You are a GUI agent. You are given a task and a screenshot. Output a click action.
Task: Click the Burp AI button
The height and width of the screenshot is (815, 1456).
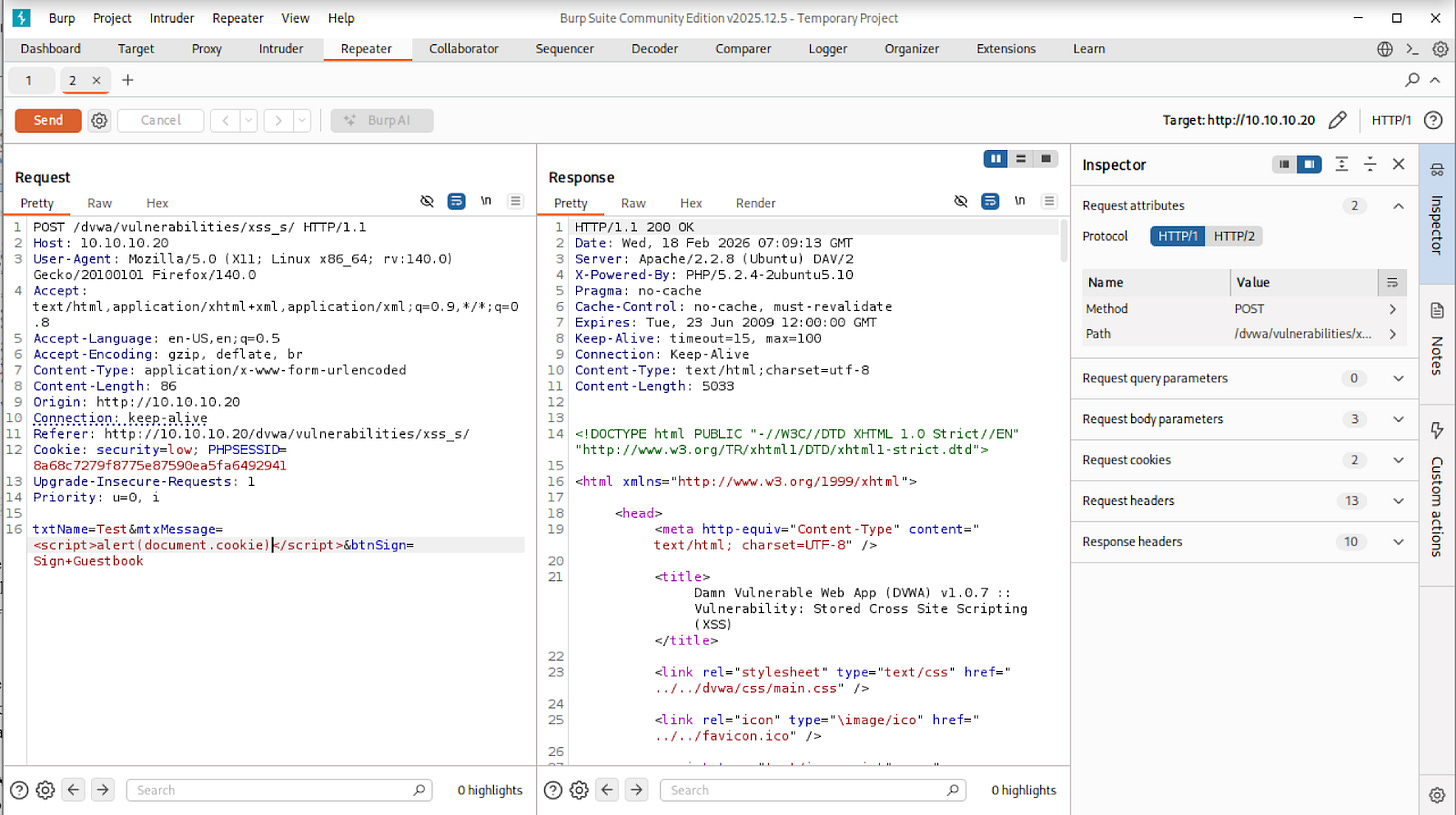[382, 121]
